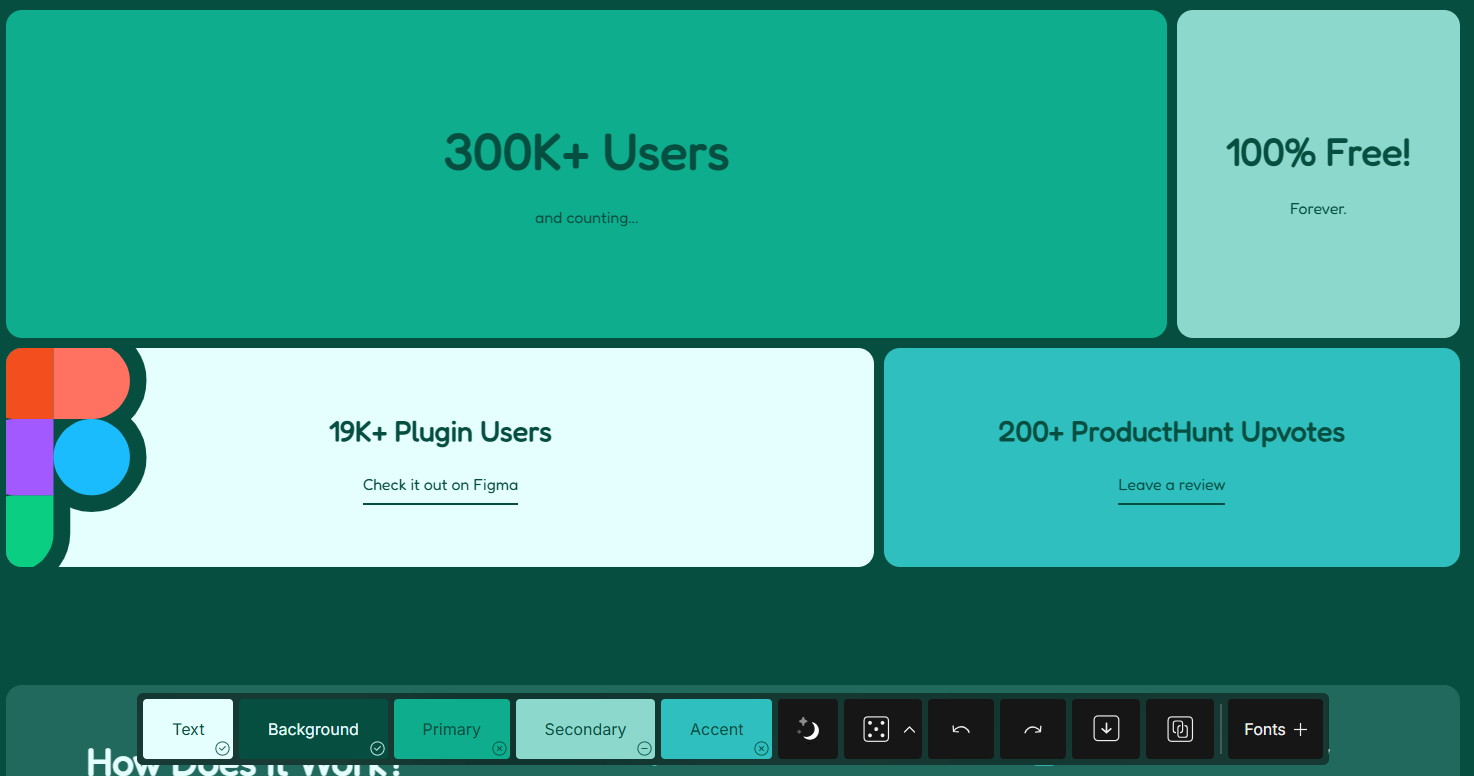The height and width of the screenshot is (776, 1474).
Task: Follow the Leave a review link
Action: 1171,485
